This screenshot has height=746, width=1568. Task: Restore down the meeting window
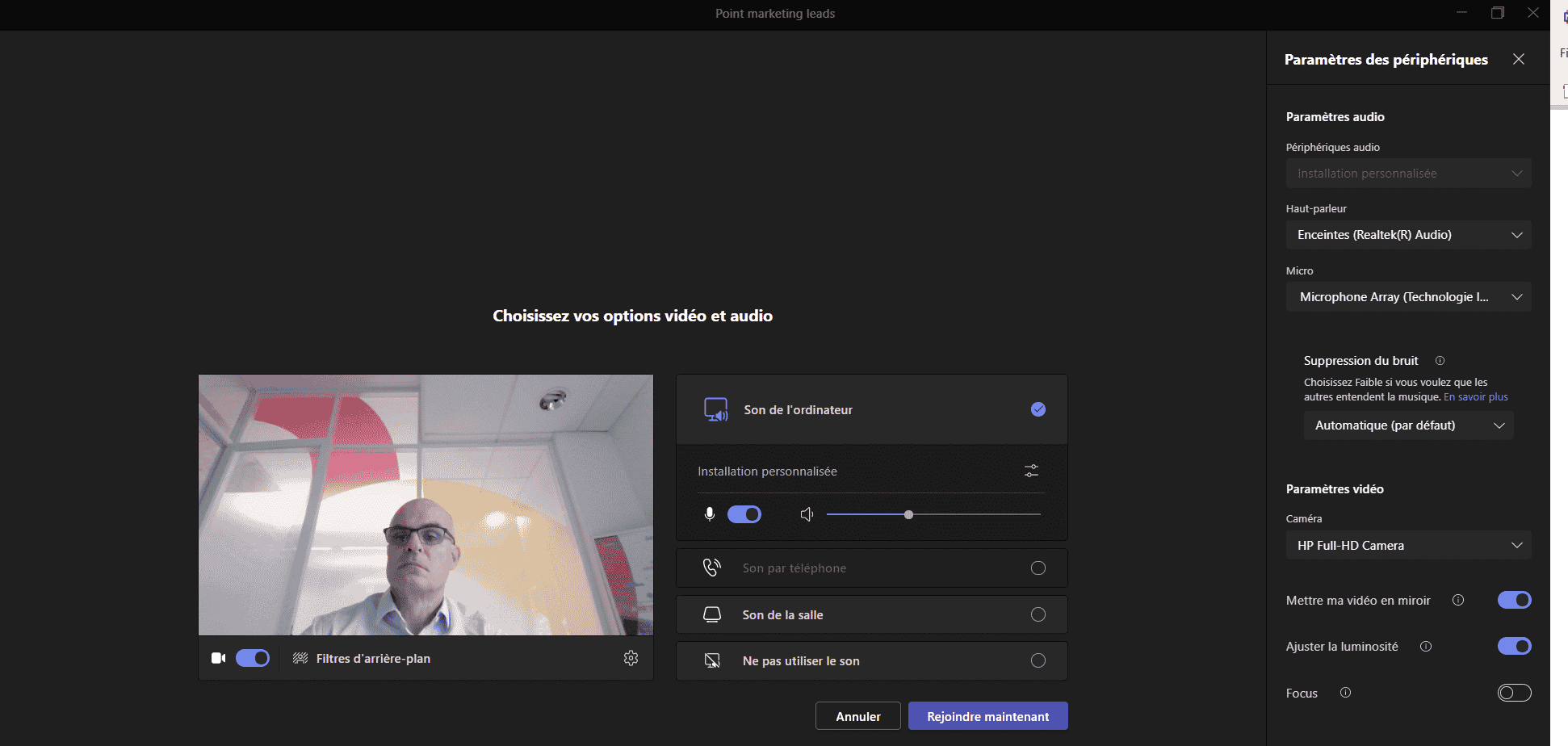click(1498, 13)
